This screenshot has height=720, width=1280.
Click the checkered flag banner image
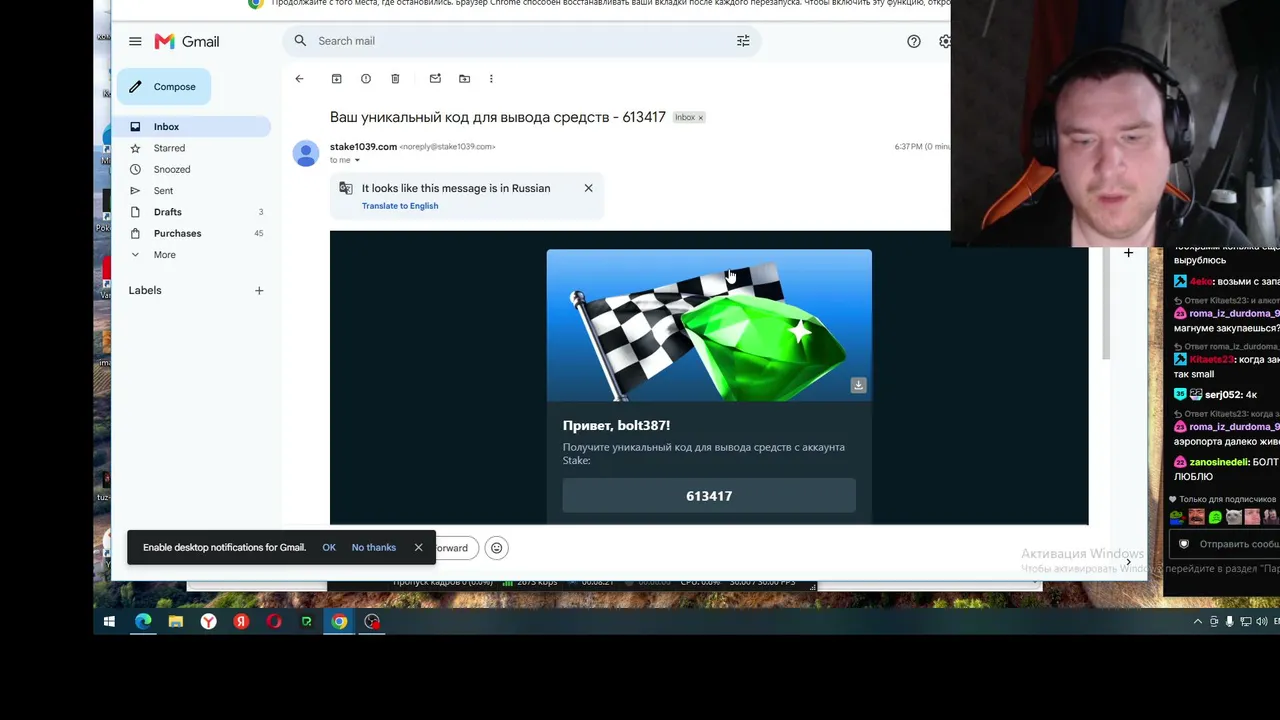click(x=709, y=325)
